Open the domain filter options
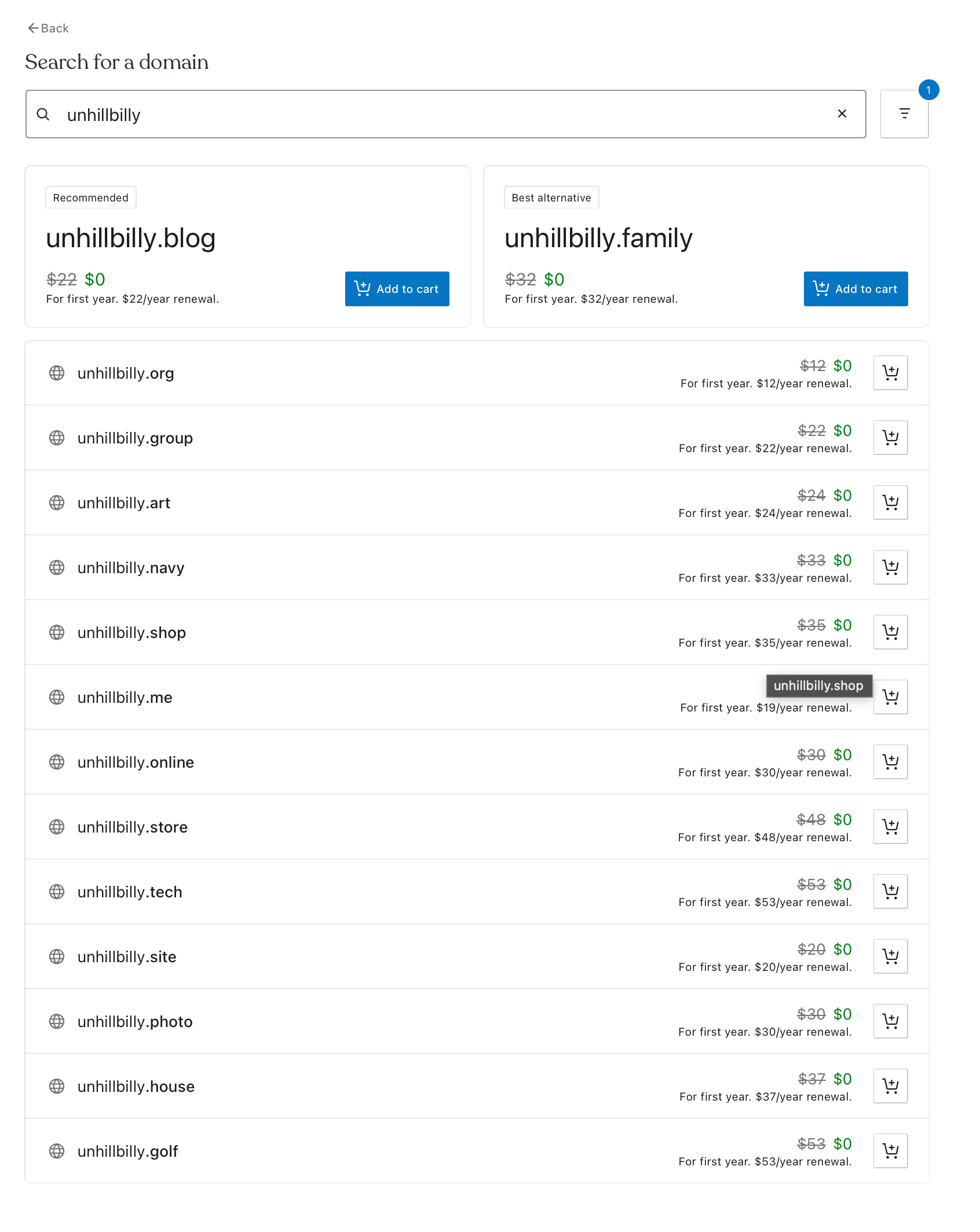 (904, 114)
